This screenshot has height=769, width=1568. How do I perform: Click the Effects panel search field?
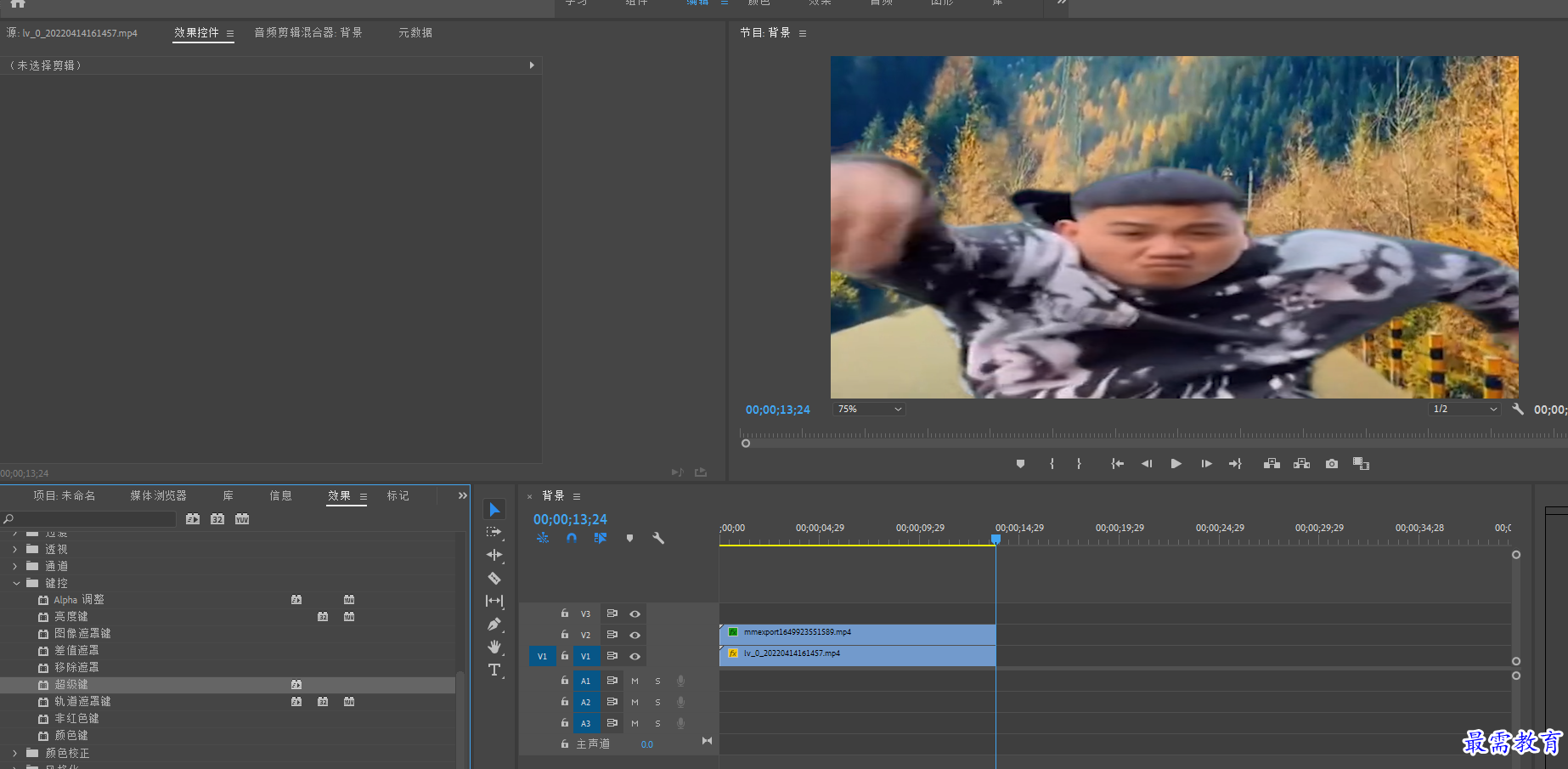pos(88,519)
